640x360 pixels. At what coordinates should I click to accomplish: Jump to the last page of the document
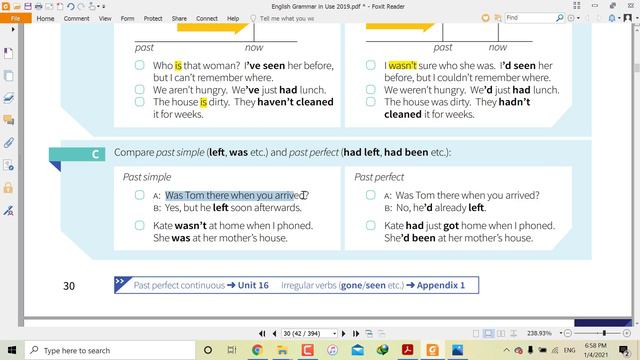pos(356,333)
